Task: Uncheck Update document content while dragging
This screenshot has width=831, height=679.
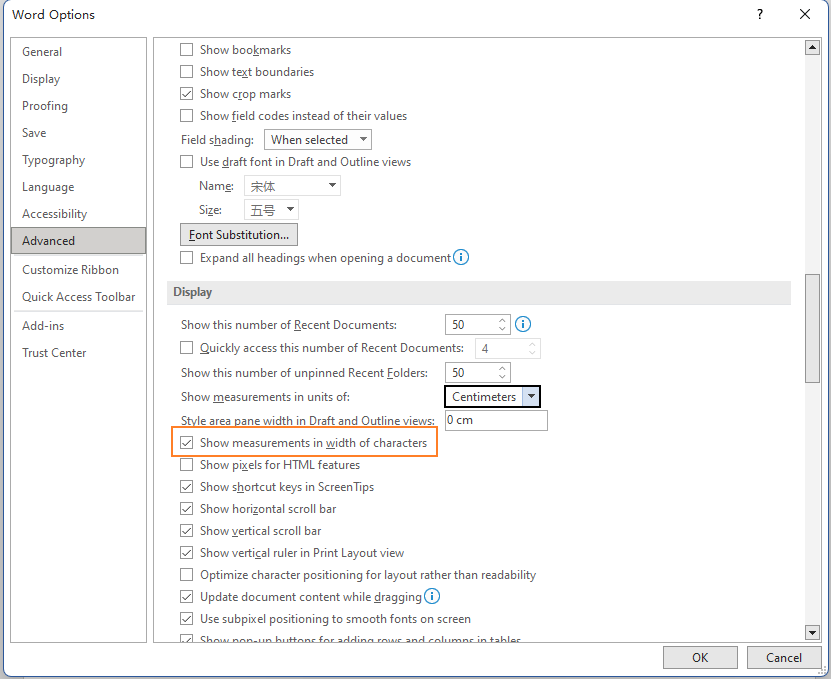Action: point(187,597)
